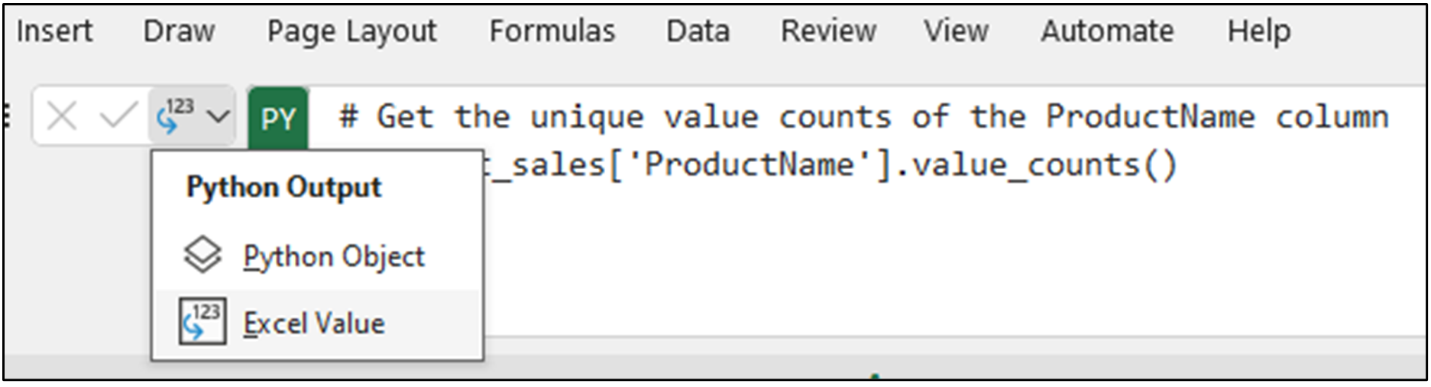Click the 123 Python output mode icon
The height and width of the screenshot is (387, 1431).
click(x=176, y=116)
